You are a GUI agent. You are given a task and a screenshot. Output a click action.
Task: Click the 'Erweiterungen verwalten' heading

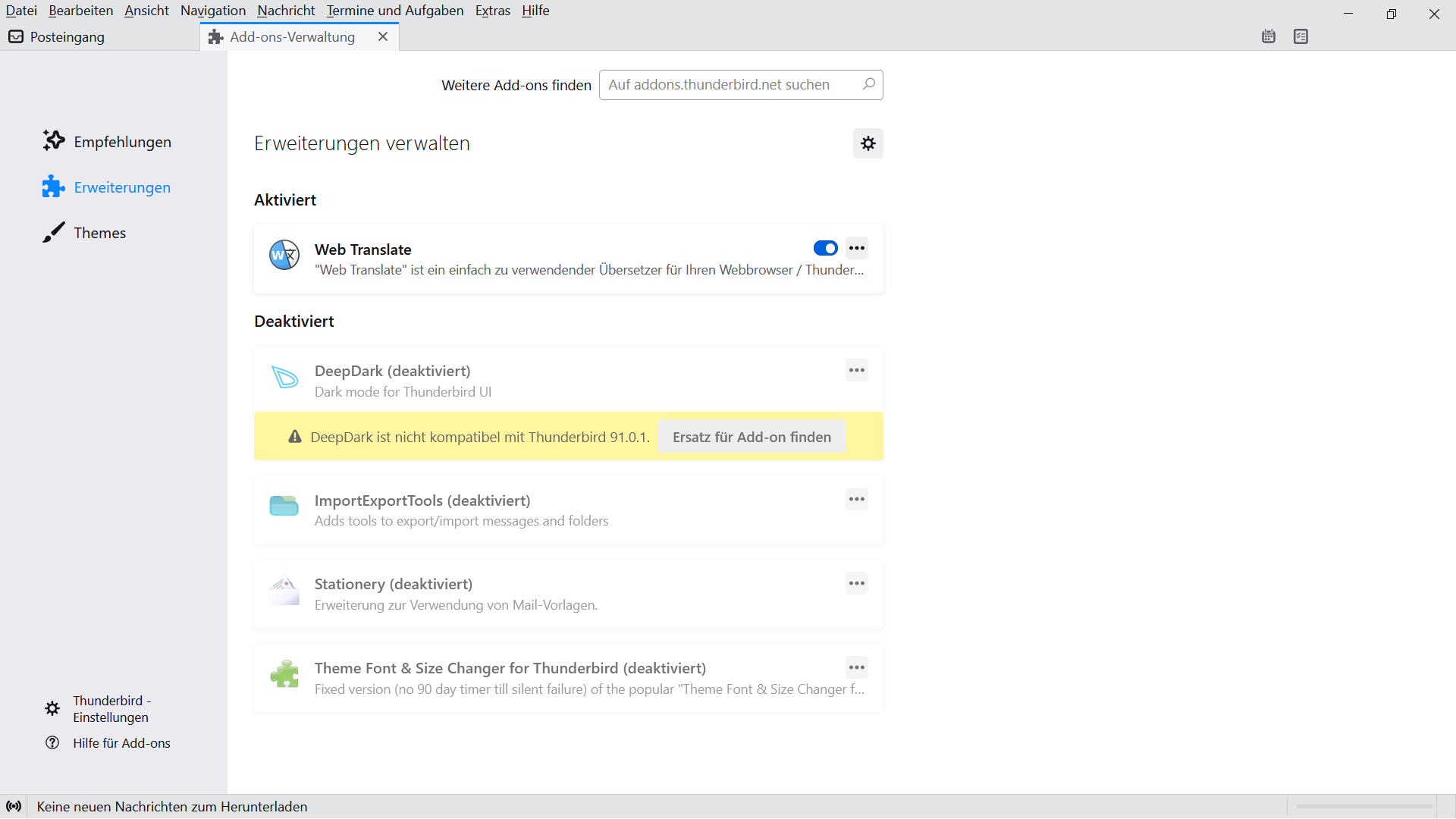(x=362, y=143)
